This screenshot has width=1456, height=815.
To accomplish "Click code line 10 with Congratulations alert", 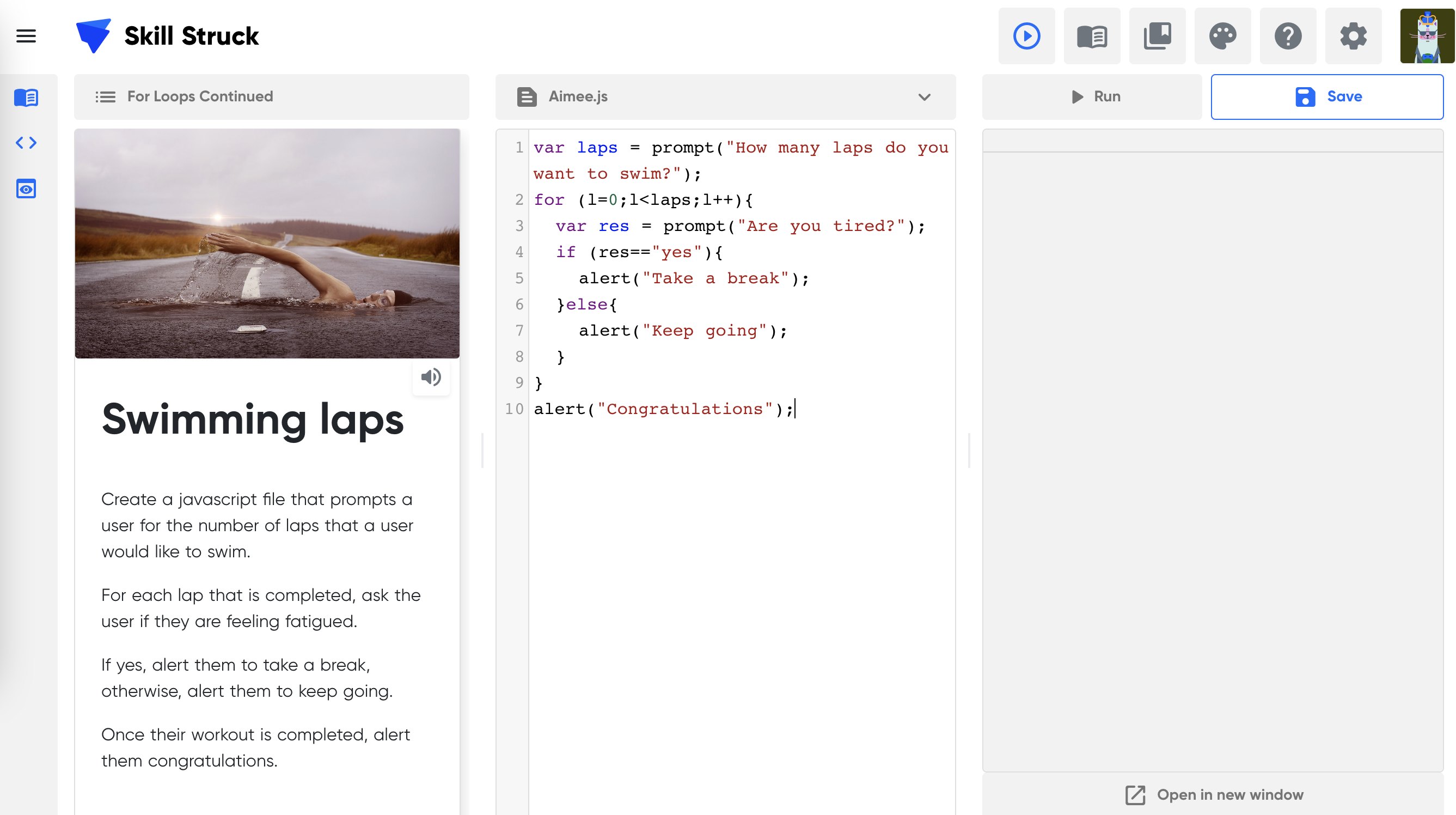I will coord(664,409).
